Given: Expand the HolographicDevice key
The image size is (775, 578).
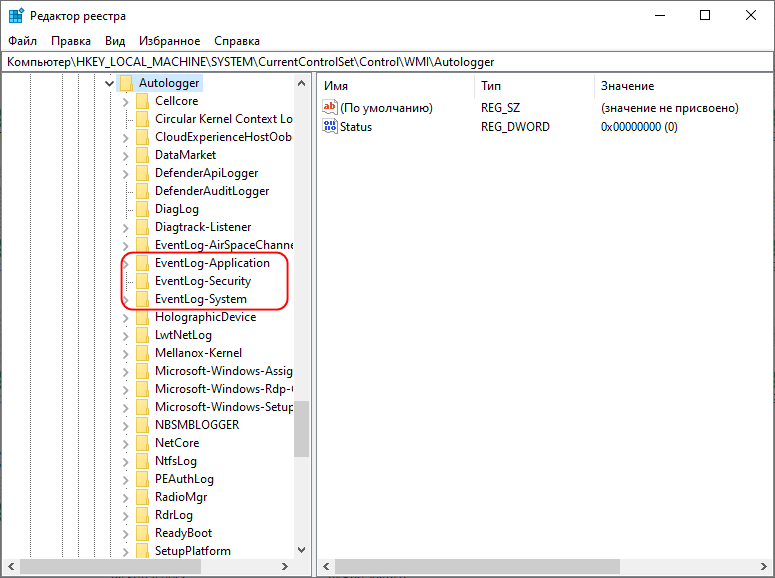Looking at the screenshot, I should (x=126, y=318).
